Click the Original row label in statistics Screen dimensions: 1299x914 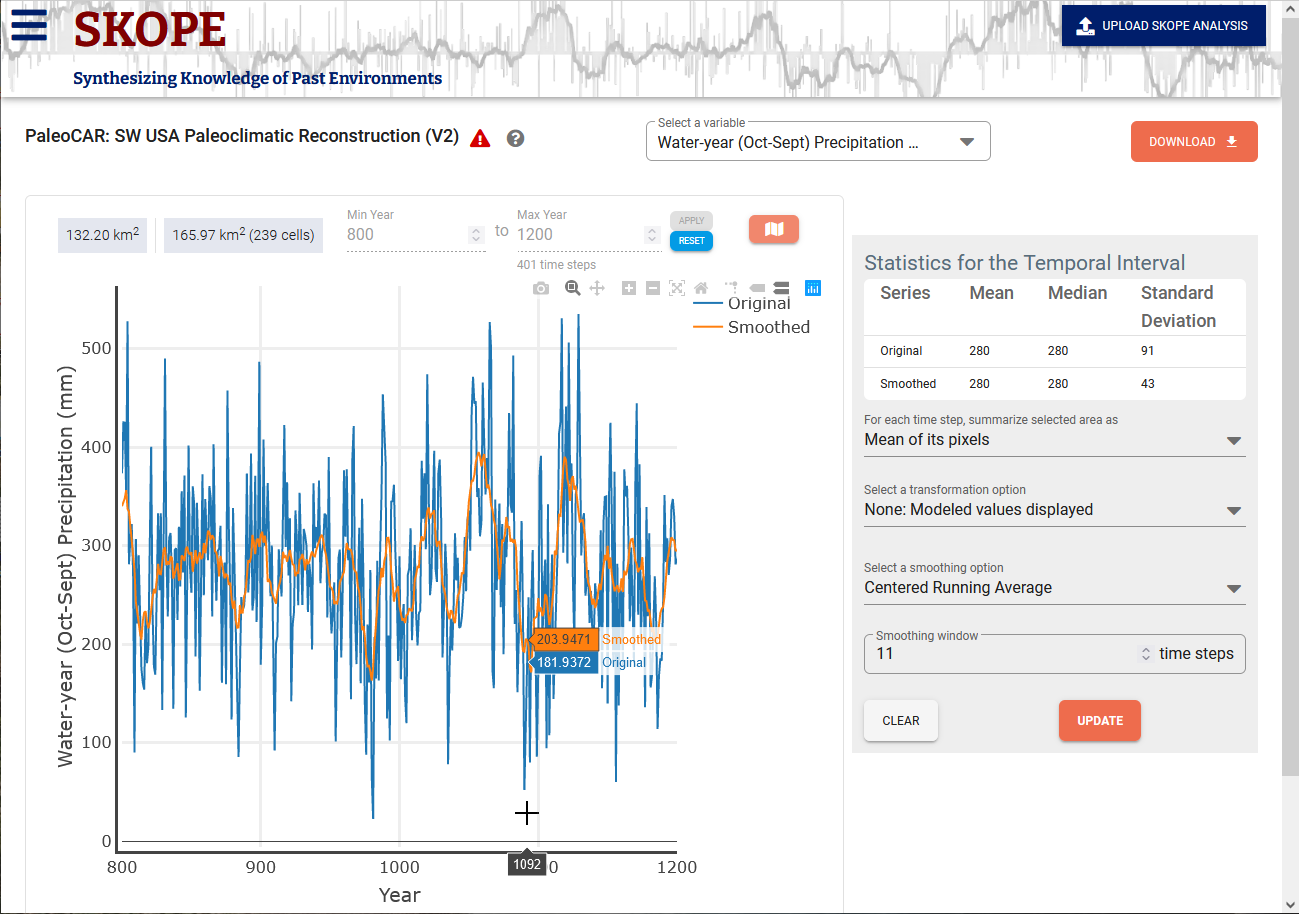[x=901, y=351]
